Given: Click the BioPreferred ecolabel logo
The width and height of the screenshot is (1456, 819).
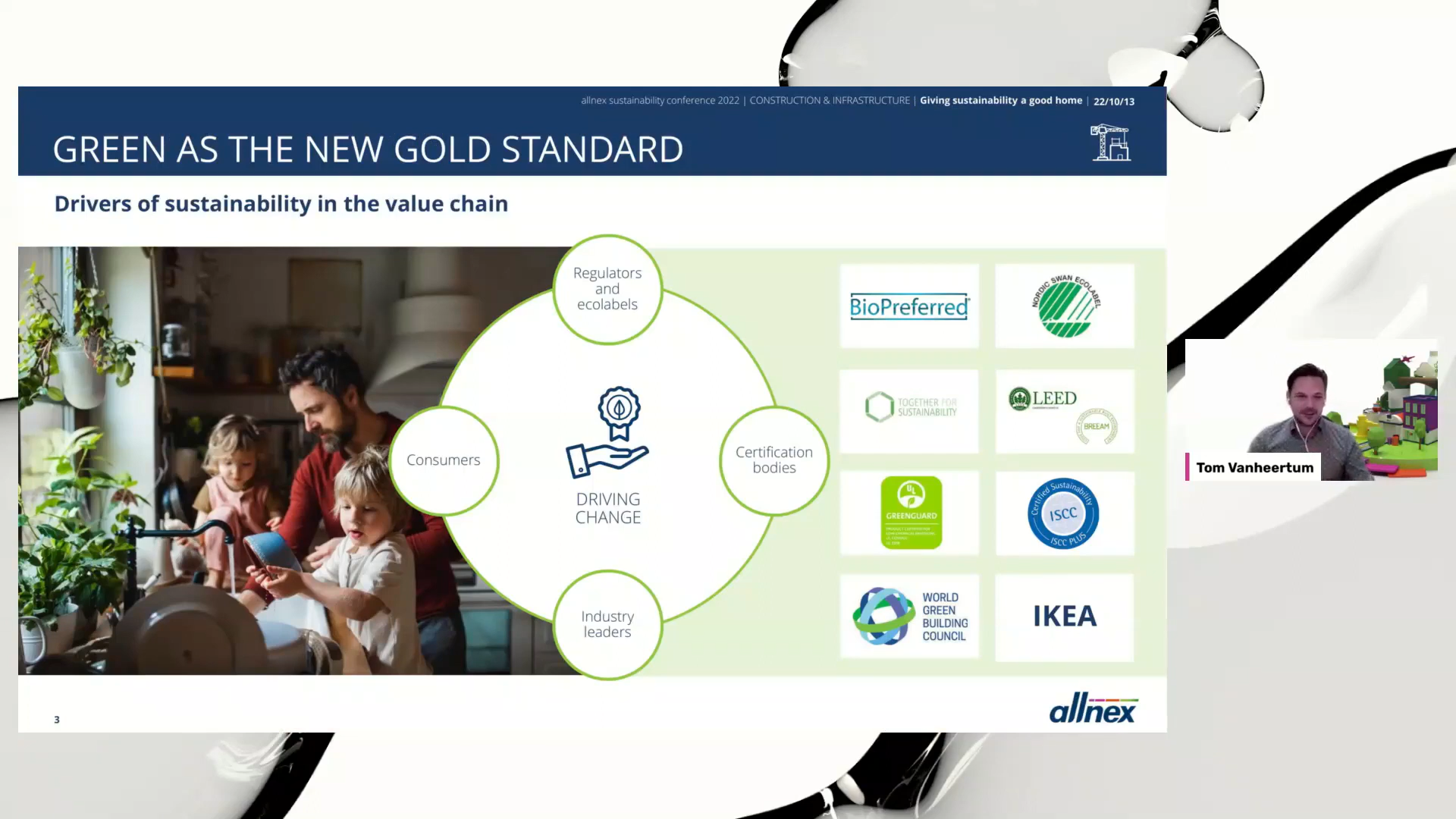Looking at the screenshot, I should click(x=908, y=306).
